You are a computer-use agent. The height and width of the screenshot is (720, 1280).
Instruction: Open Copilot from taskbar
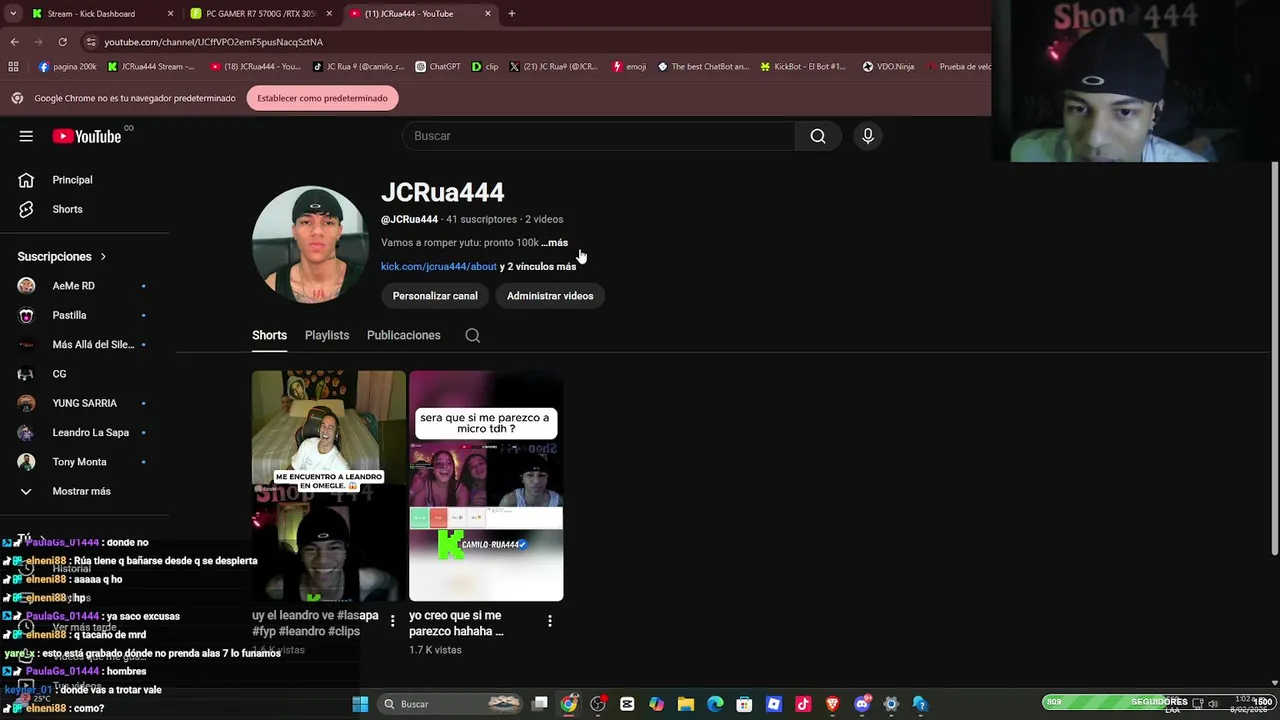click(x=656, y=704)
